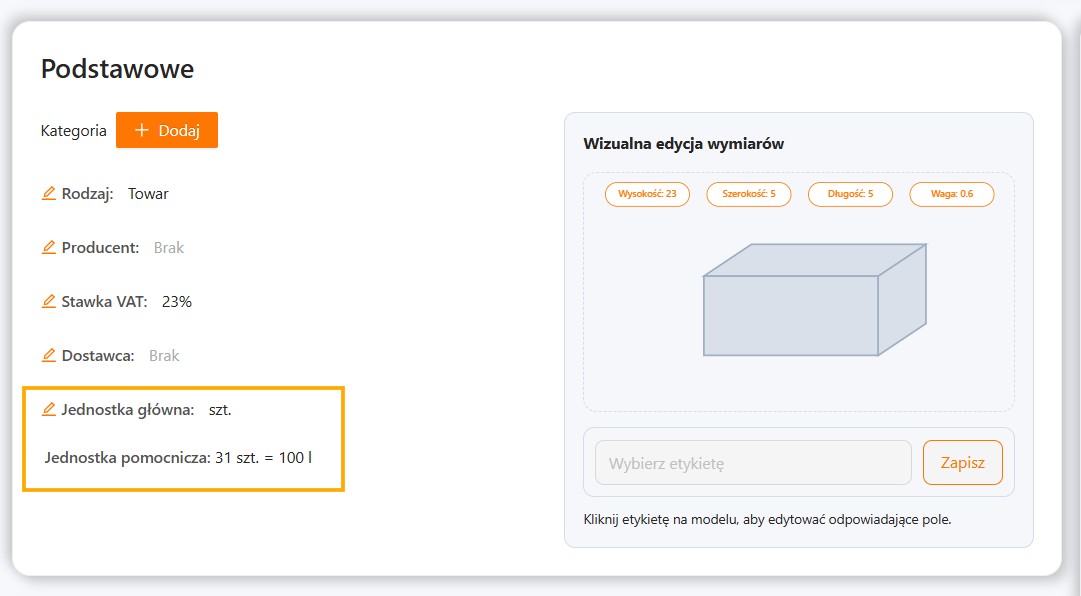Screen dimensions: 1081x596
Task: Choose the Długość: 5 dimension label
Action: 850,194
